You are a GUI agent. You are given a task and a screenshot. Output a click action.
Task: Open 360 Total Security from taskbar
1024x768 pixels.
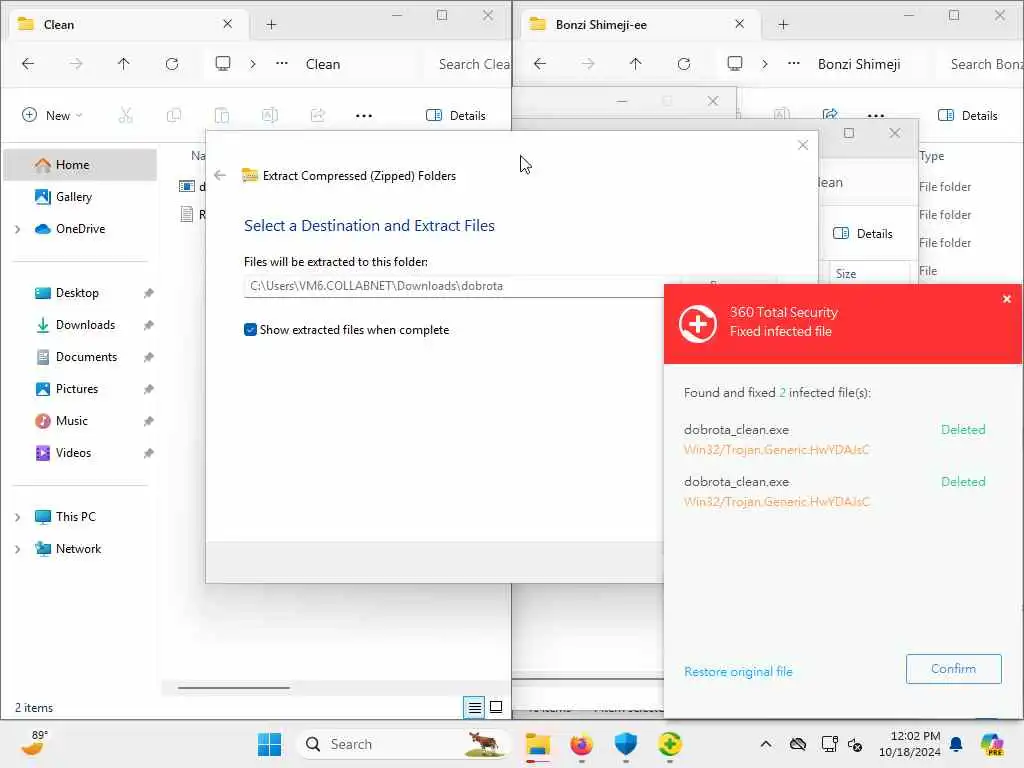(x=670, y=743)
